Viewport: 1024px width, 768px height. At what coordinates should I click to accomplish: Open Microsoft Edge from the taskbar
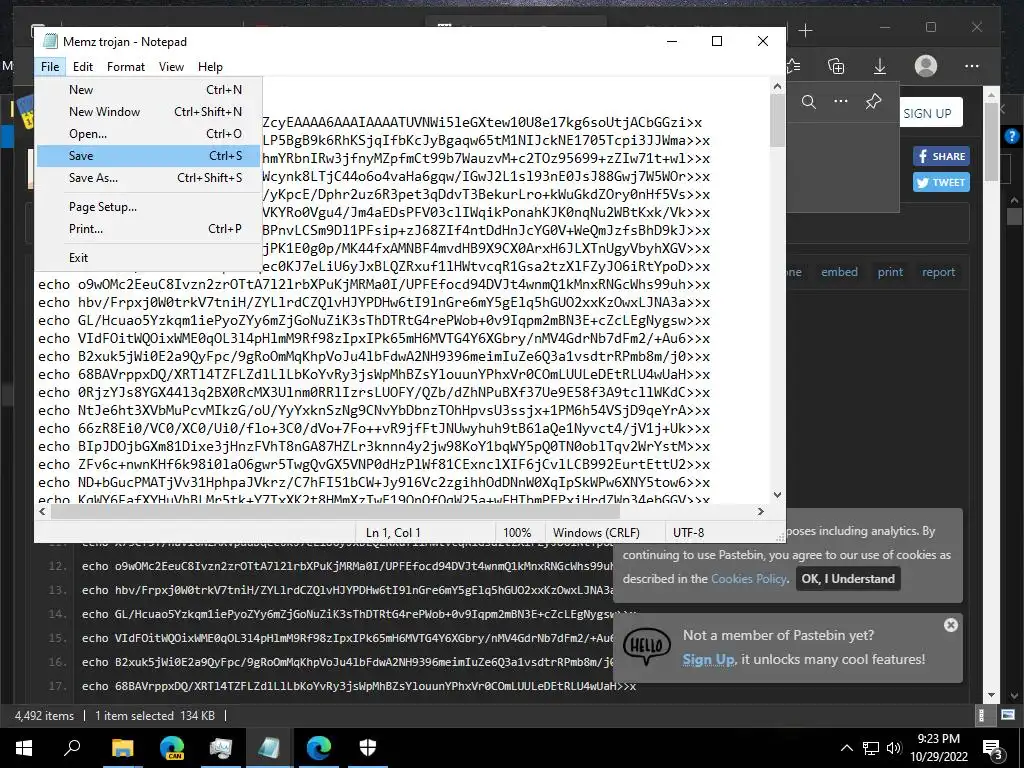(x=319, y=748)
